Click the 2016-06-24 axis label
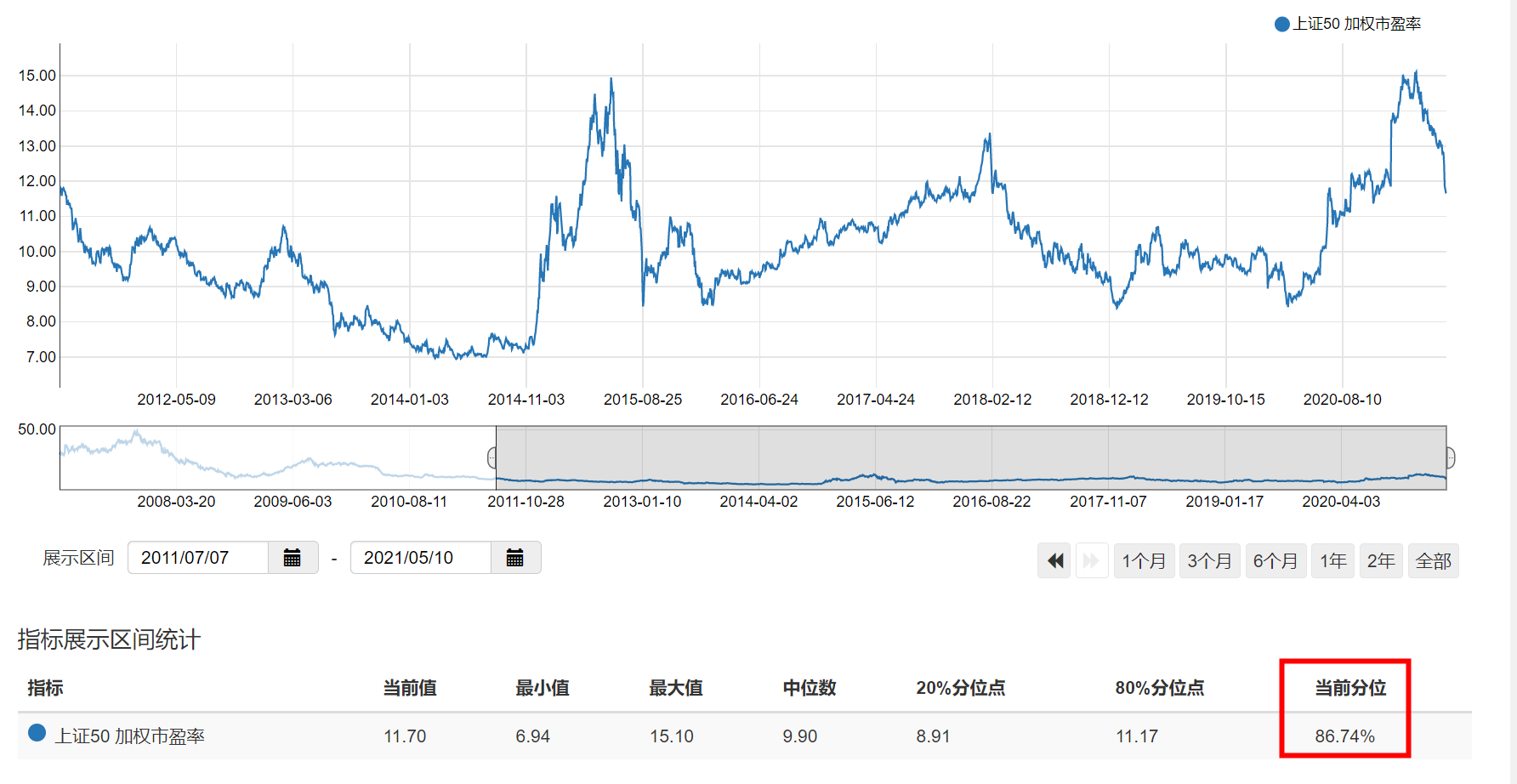The image size is (1517, 784). click(x=759, y=400)
